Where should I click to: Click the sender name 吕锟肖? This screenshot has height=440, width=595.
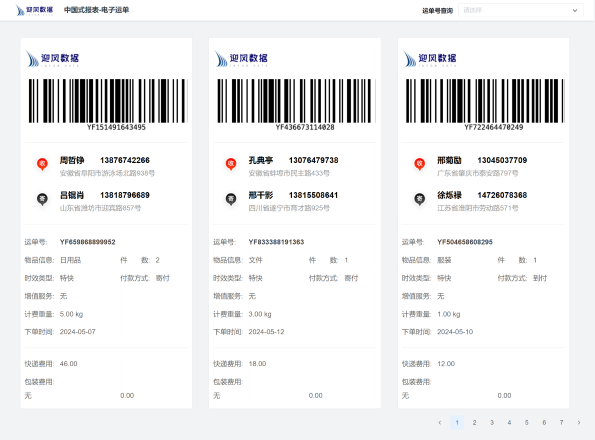pyautogui.click(x=72, y=195)
